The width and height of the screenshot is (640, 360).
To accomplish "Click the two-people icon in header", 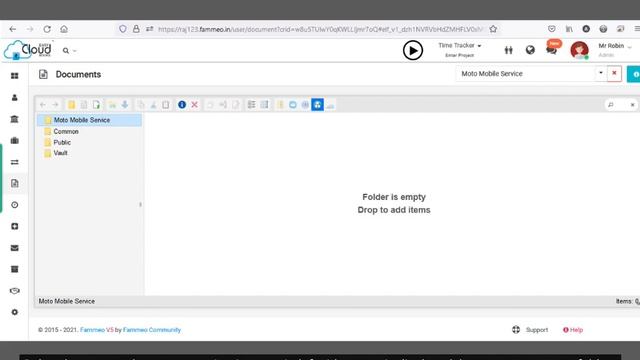I will point(508,50).
